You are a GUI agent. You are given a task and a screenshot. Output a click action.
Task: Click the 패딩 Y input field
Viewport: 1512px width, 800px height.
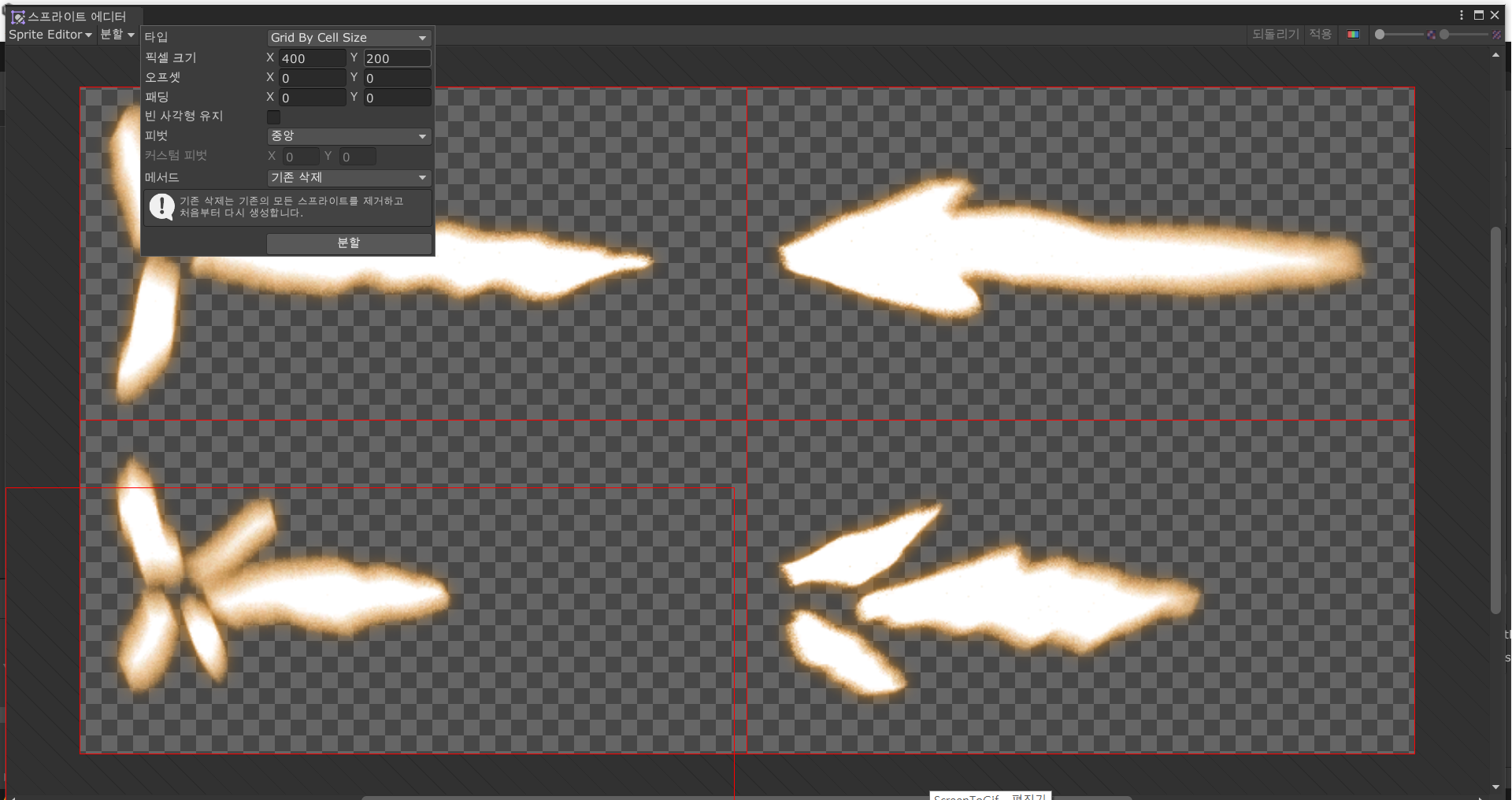click(397, 98)
